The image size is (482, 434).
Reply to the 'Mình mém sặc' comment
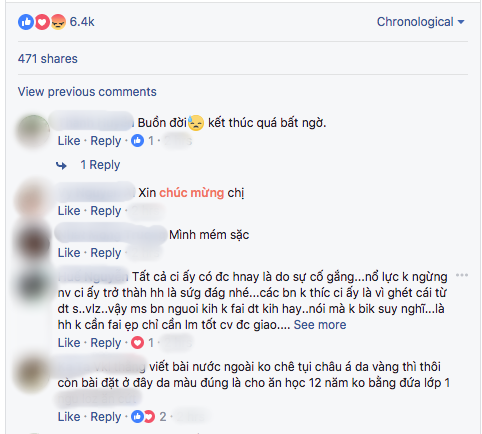(106, 253)
